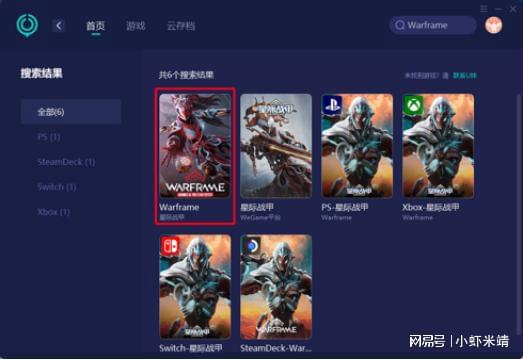Open the Switch-星际战甲 card
This screenshot has height=360, width=523.
[195, 294]
